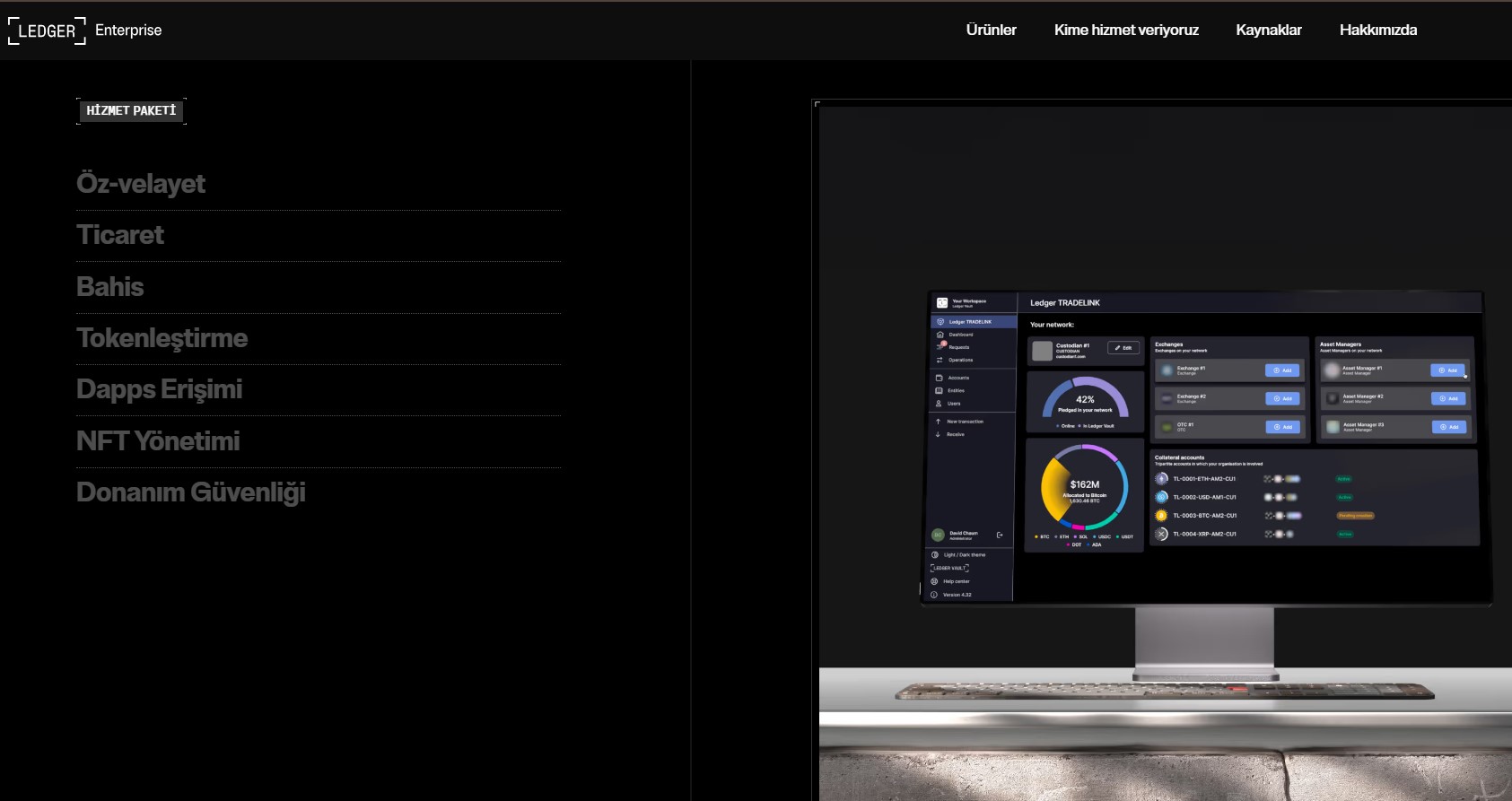Image resolution: width=1512 pixels, height=801 pixels.
Task: Click the HİZMET PAKETİ label
Action: click(131, 110)
